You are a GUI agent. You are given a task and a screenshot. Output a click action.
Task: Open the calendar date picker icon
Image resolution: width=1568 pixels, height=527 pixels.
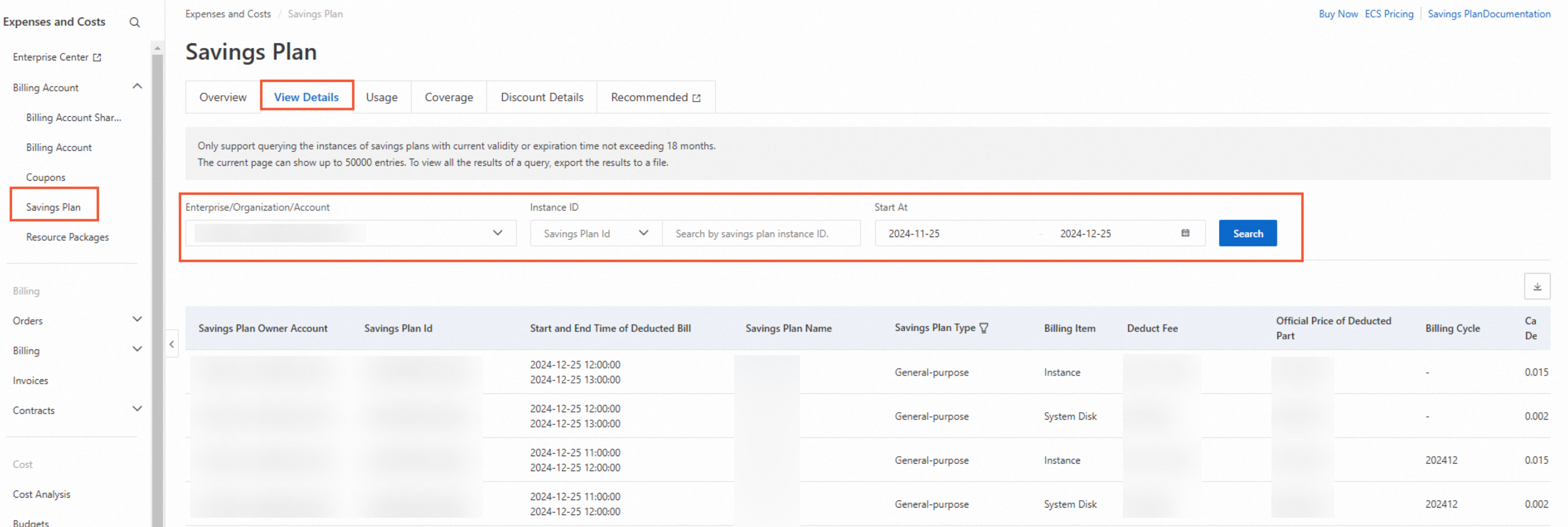click(x=1184, y=233)
